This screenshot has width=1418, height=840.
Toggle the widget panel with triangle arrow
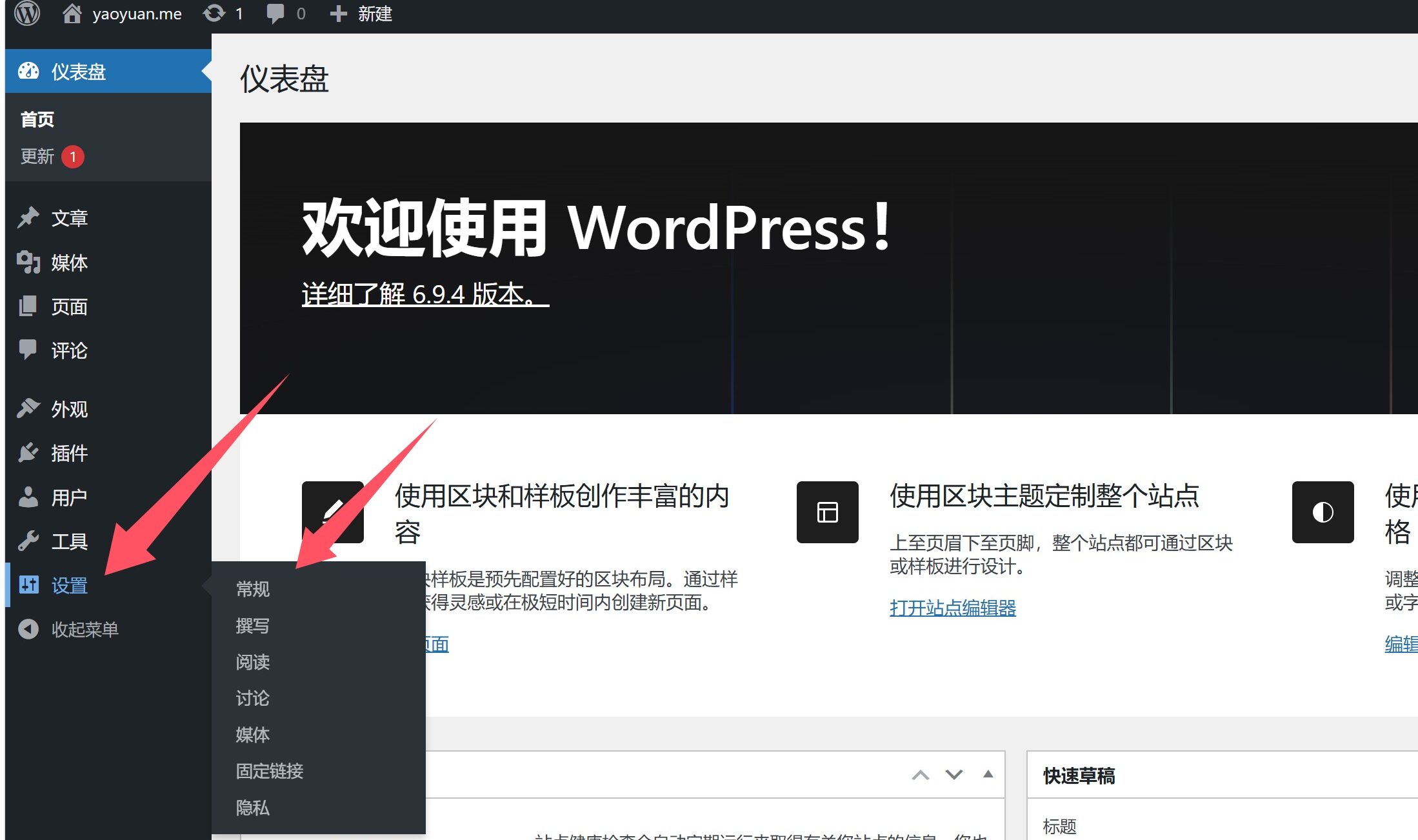(988, 774)
